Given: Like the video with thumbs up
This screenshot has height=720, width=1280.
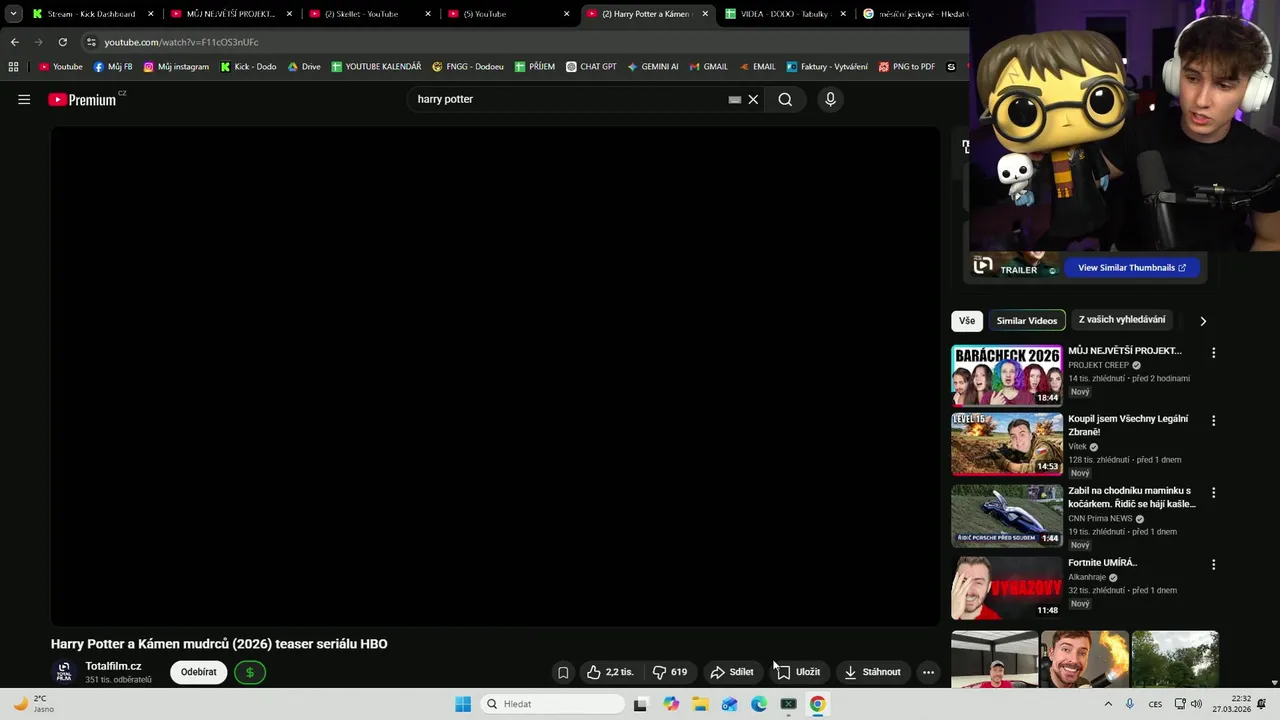Looking at the screenshot, I should click(610, 672).
